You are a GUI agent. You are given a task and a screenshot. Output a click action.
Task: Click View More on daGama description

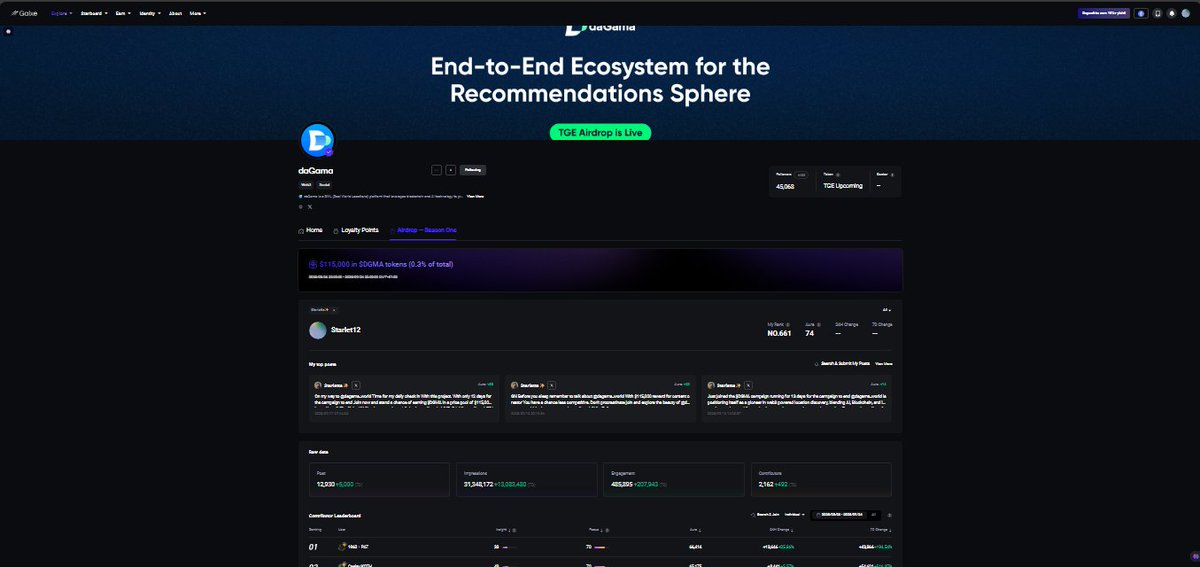pyautogui.click(x=475, y=196)
